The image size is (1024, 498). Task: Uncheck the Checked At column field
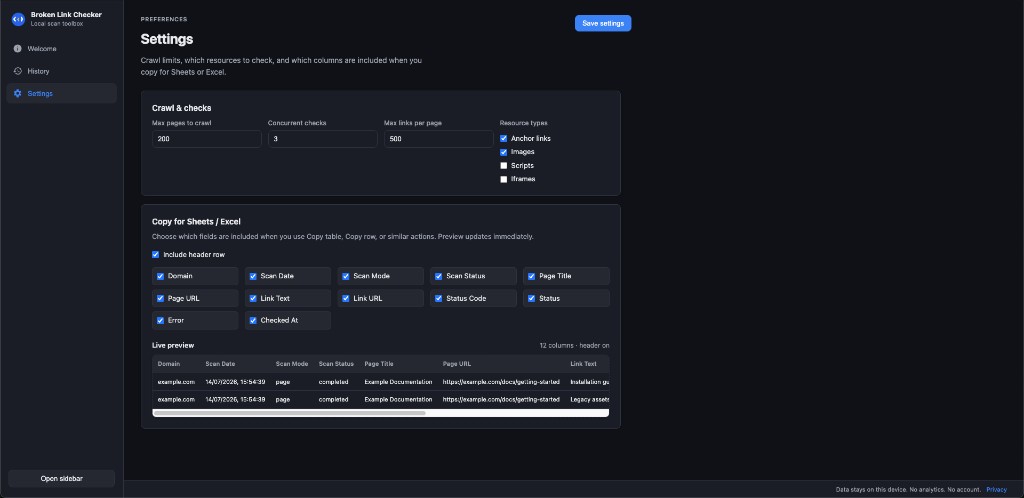(253, 320)
